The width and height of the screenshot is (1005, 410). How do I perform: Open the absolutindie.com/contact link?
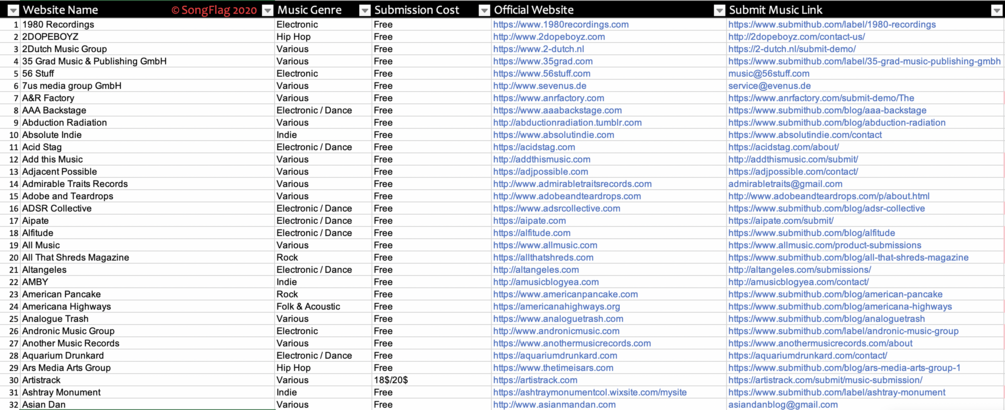[805, 135]
